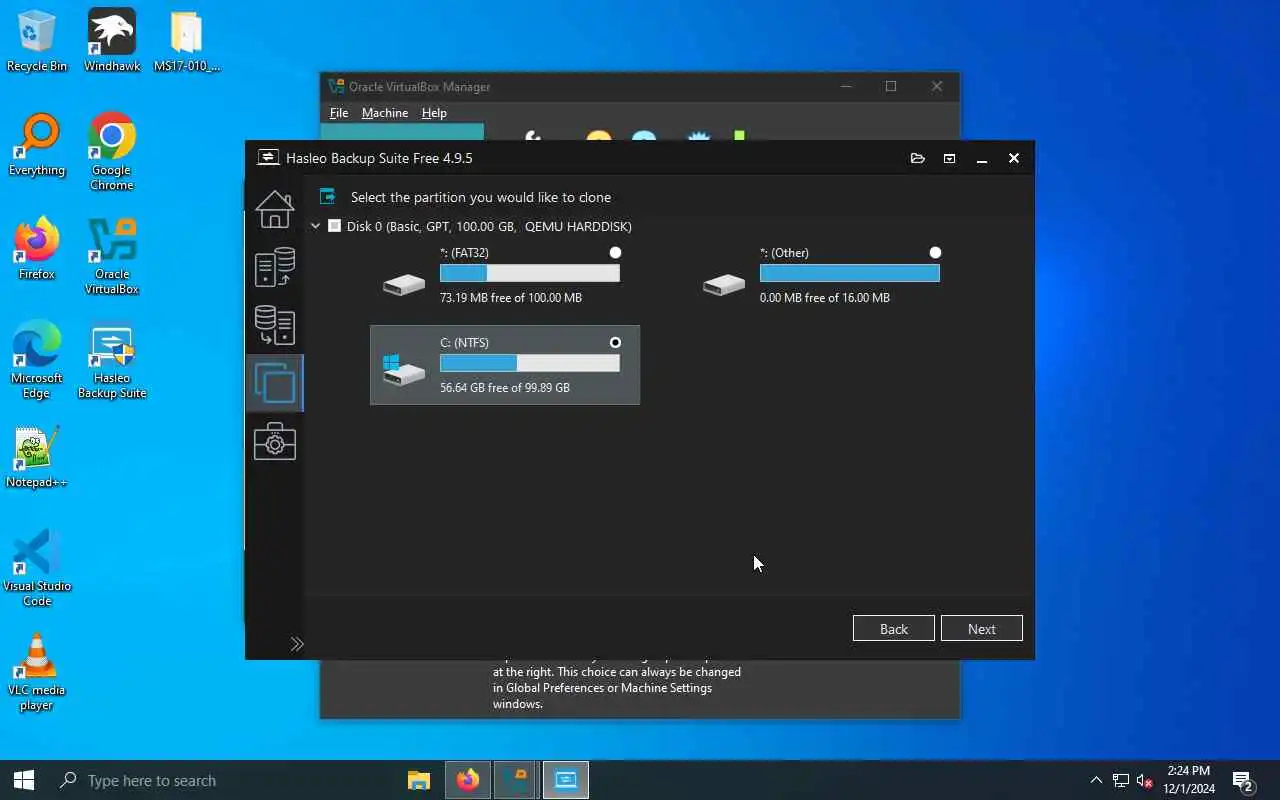The image size is (1280, 800).
Task: Select the Other partition radio button
Action: click(935, 253)
